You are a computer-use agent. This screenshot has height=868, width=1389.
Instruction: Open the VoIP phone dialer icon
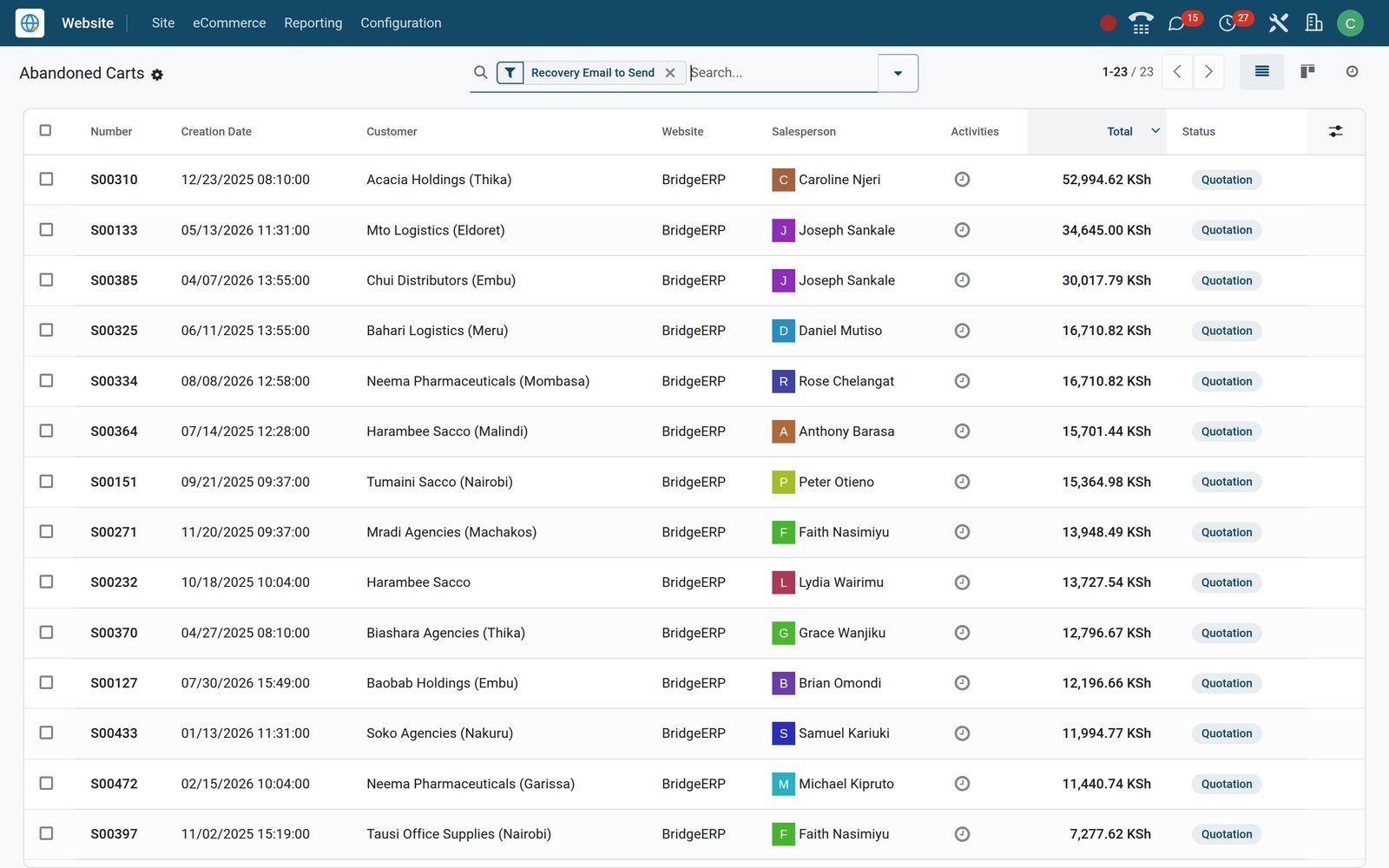click(x=1141, y=23)
